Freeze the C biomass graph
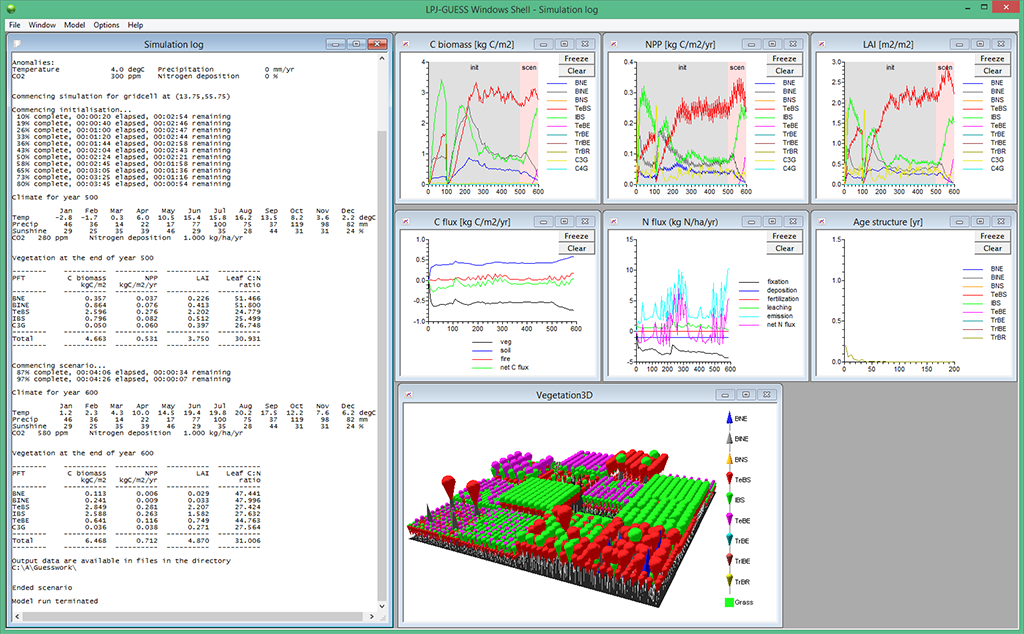 coord(576,58)
